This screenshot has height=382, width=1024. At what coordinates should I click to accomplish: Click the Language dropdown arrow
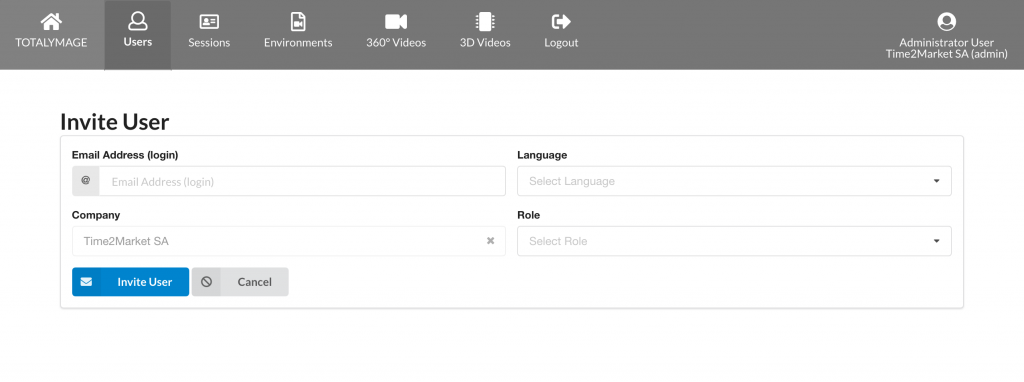[x=936, y=181]
